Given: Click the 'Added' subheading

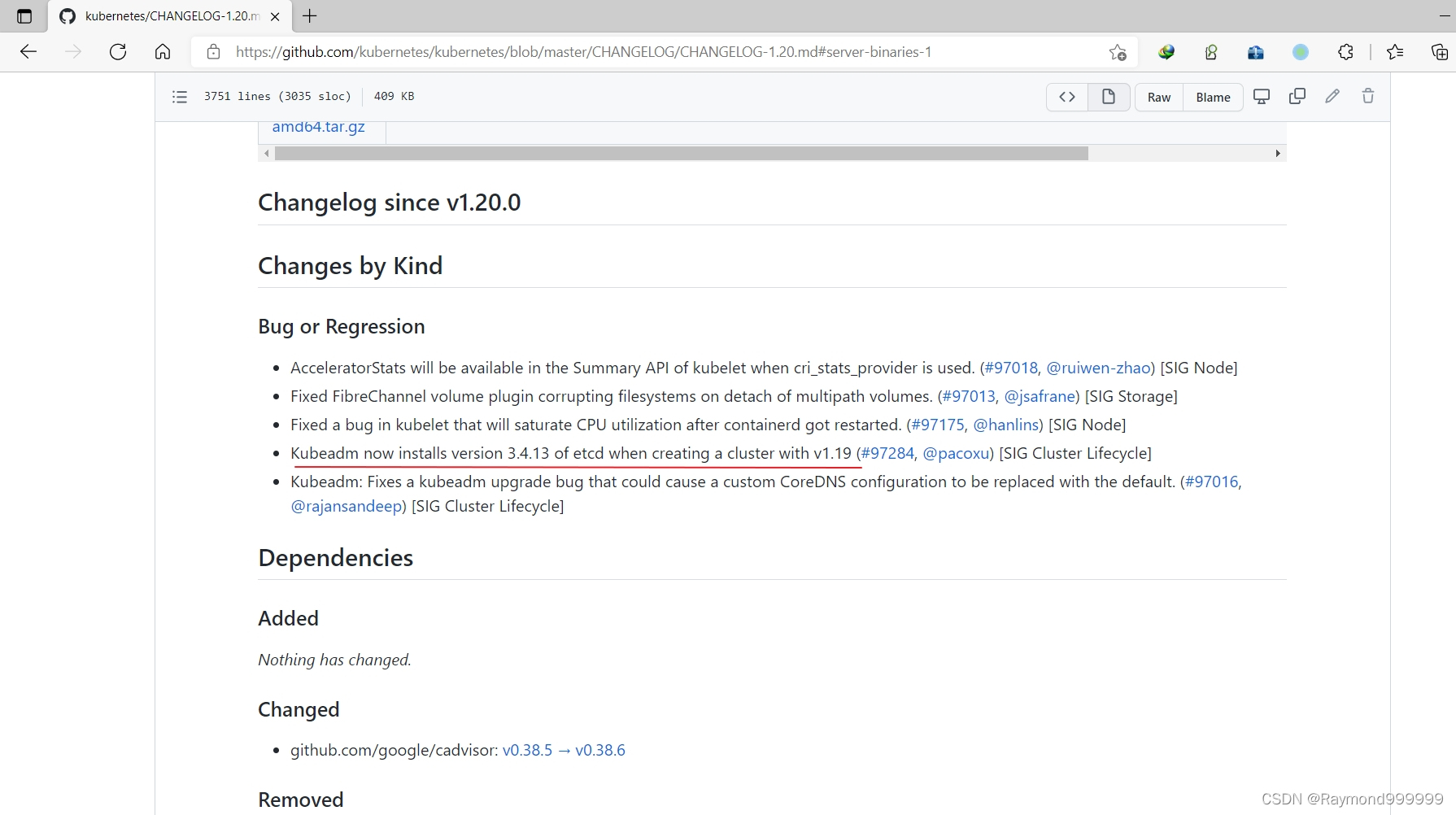Looking at the screenshot, I should tap(288, 618).
